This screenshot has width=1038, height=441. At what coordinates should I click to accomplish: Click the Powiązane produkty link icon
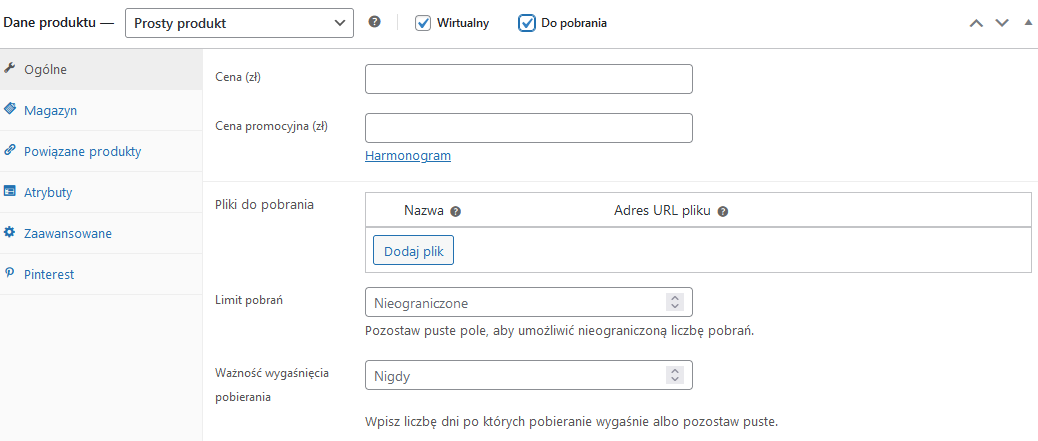9,150
